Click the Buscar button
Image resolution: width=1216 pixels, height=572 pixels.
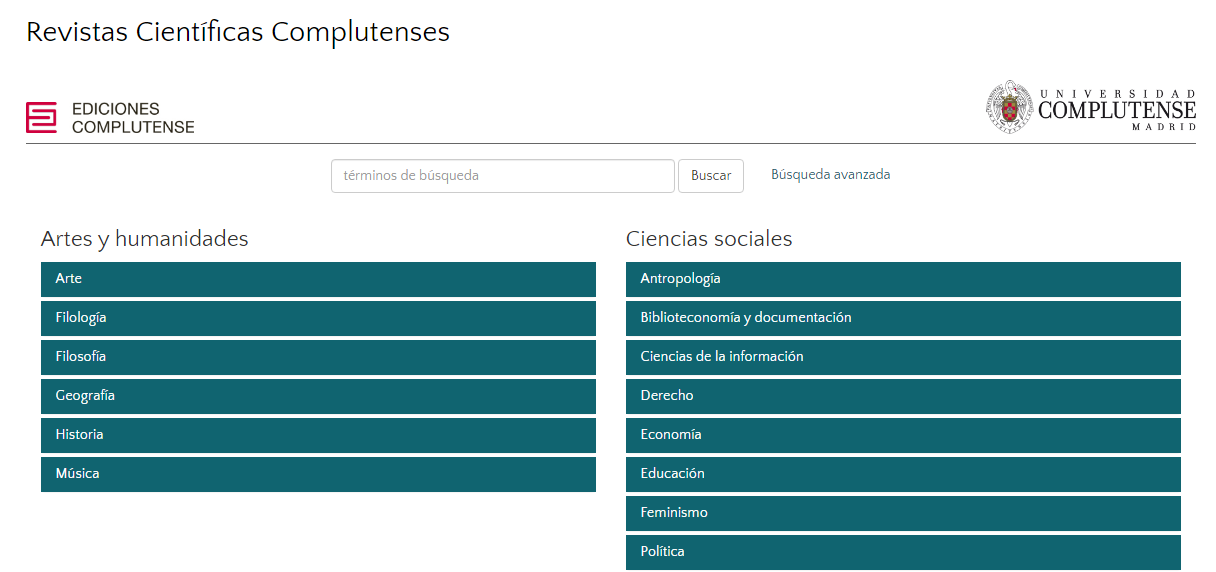point(711,176)
